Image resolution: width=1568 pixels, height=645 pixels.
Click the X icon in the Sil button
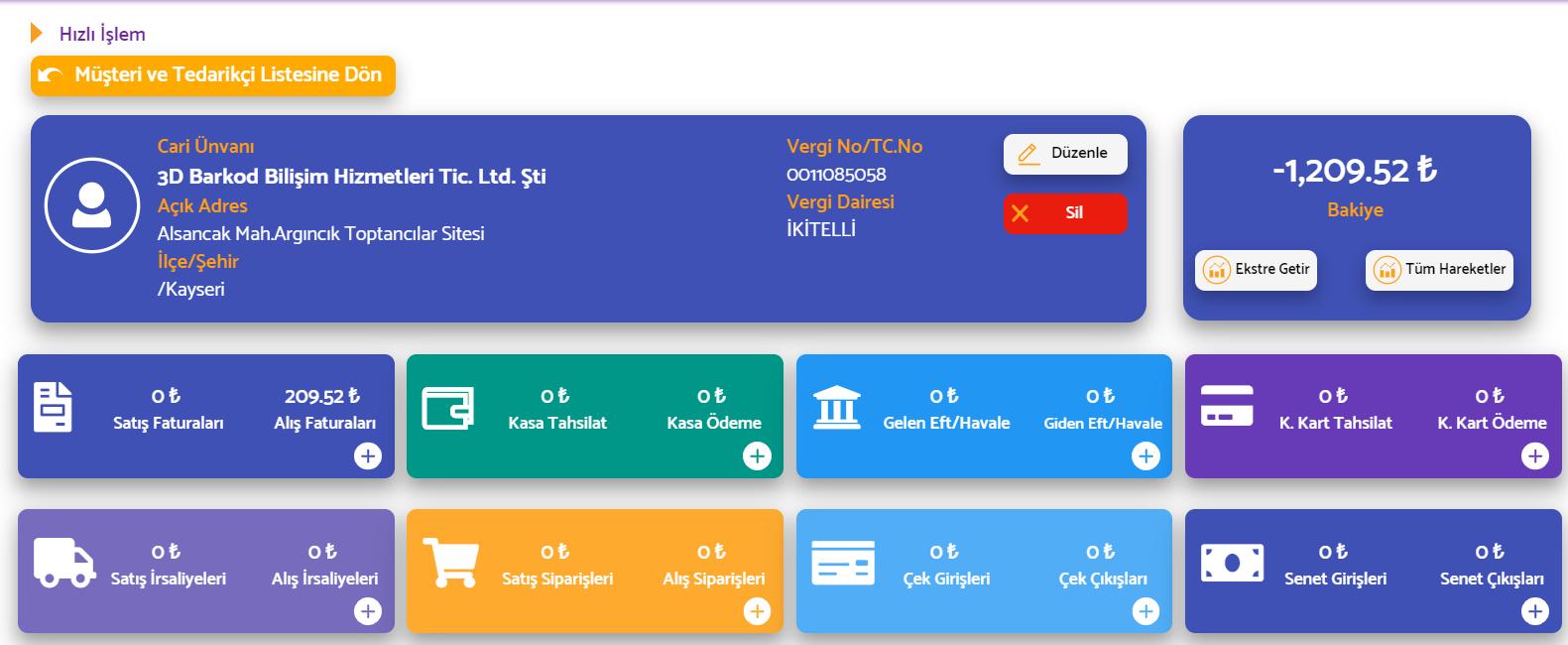tap(1020, 213)
